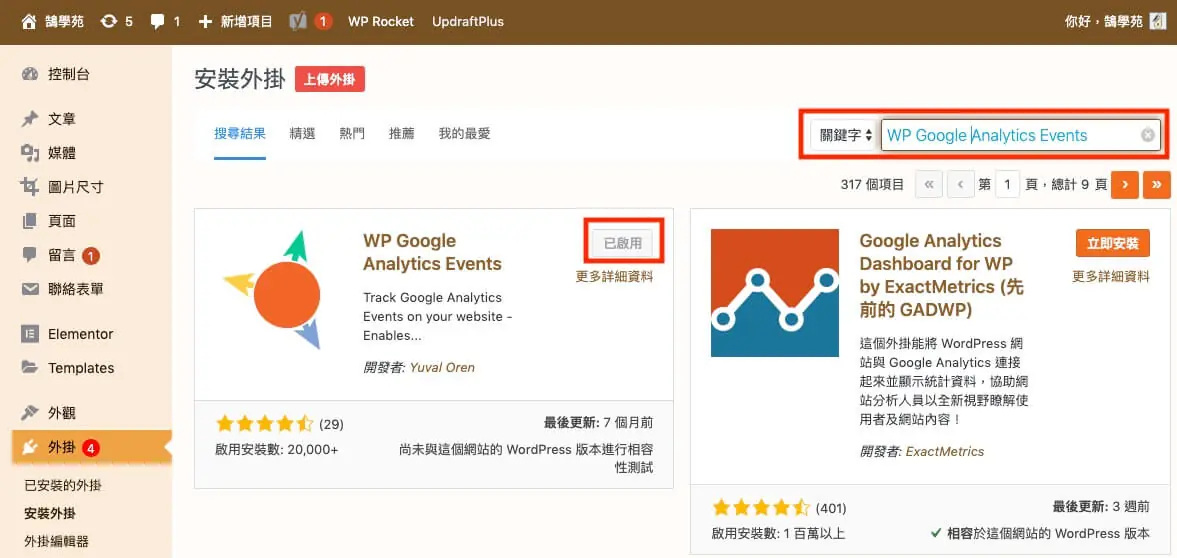The height and width of the screenshot is (558, 1177).
Task: Click the speech bubble icon for 留言
Action: click(30, 255)
